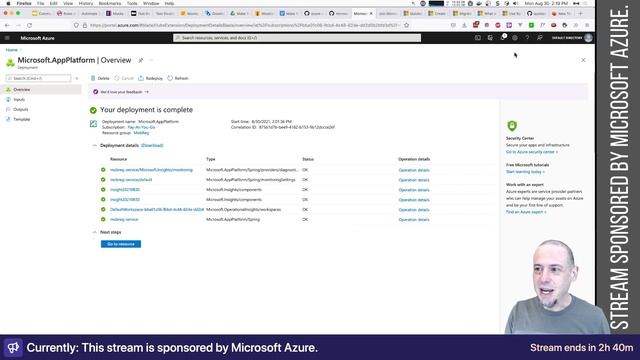Collapse the Deployment details section

pyautogui.click(x=94, y=145)
